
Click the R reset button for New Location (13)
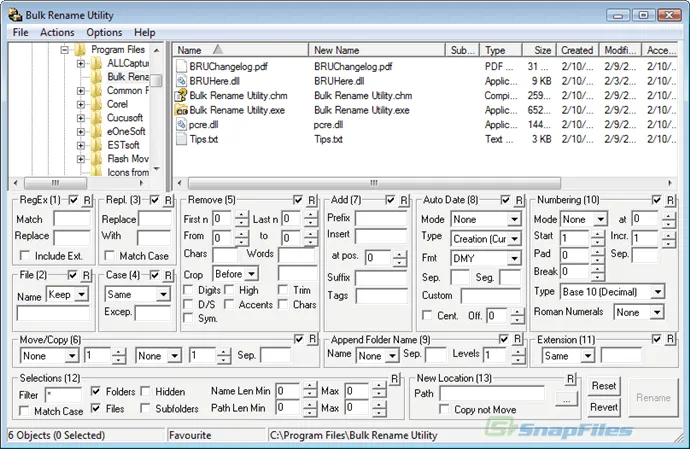[x=570, y=379]
